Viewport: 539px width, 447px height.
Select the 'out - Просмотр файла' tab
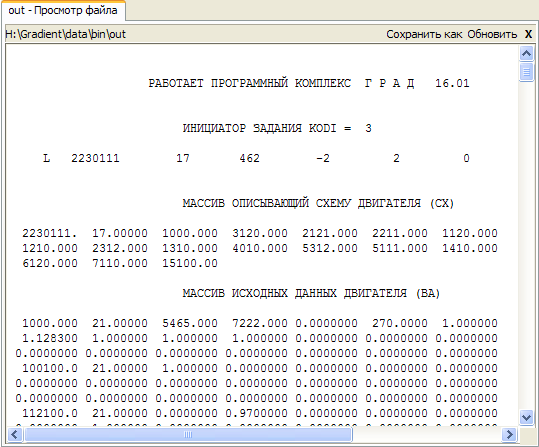click(63, 10)
